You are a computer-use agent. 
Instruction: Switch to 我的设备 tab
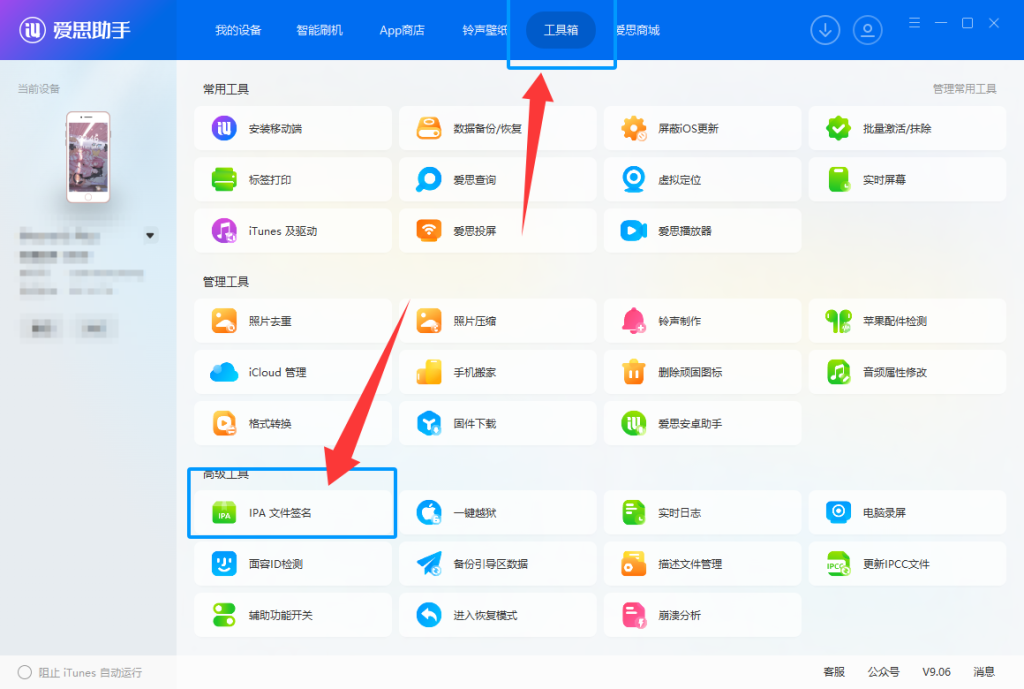click(x=238, y=30)
